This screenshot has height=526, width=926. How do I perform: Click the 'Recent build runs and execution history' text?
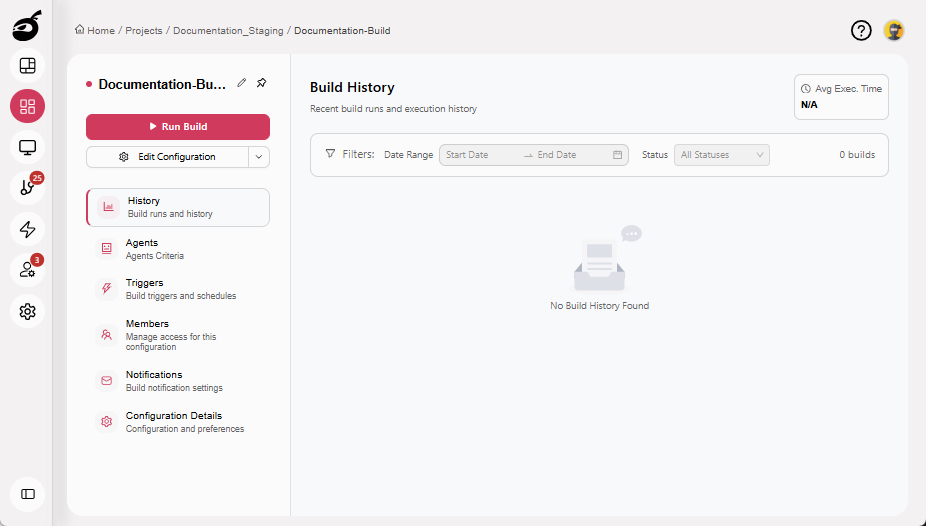pos(393,109)
